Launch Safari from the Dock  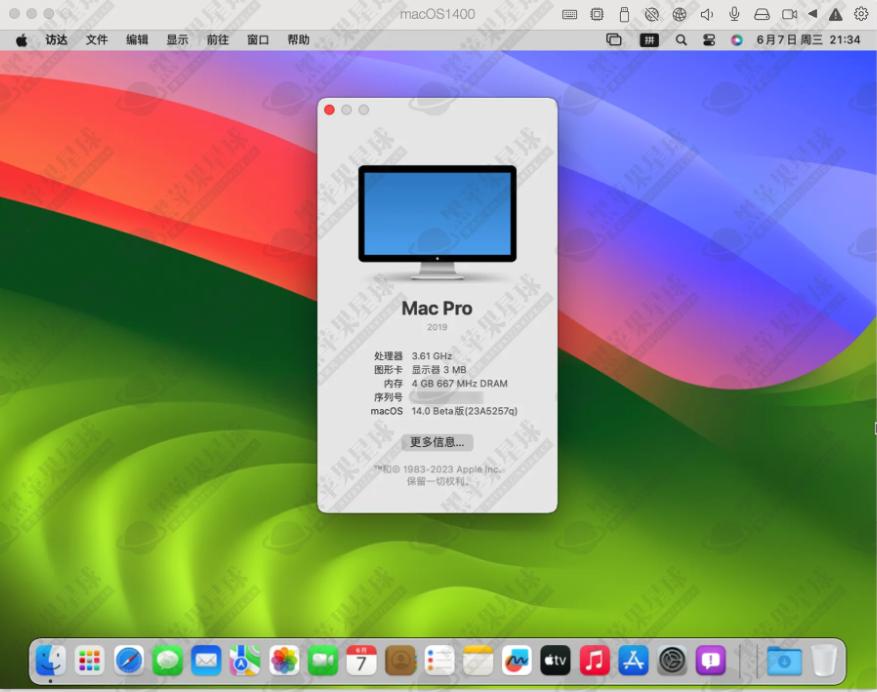(x=129, y=661)
